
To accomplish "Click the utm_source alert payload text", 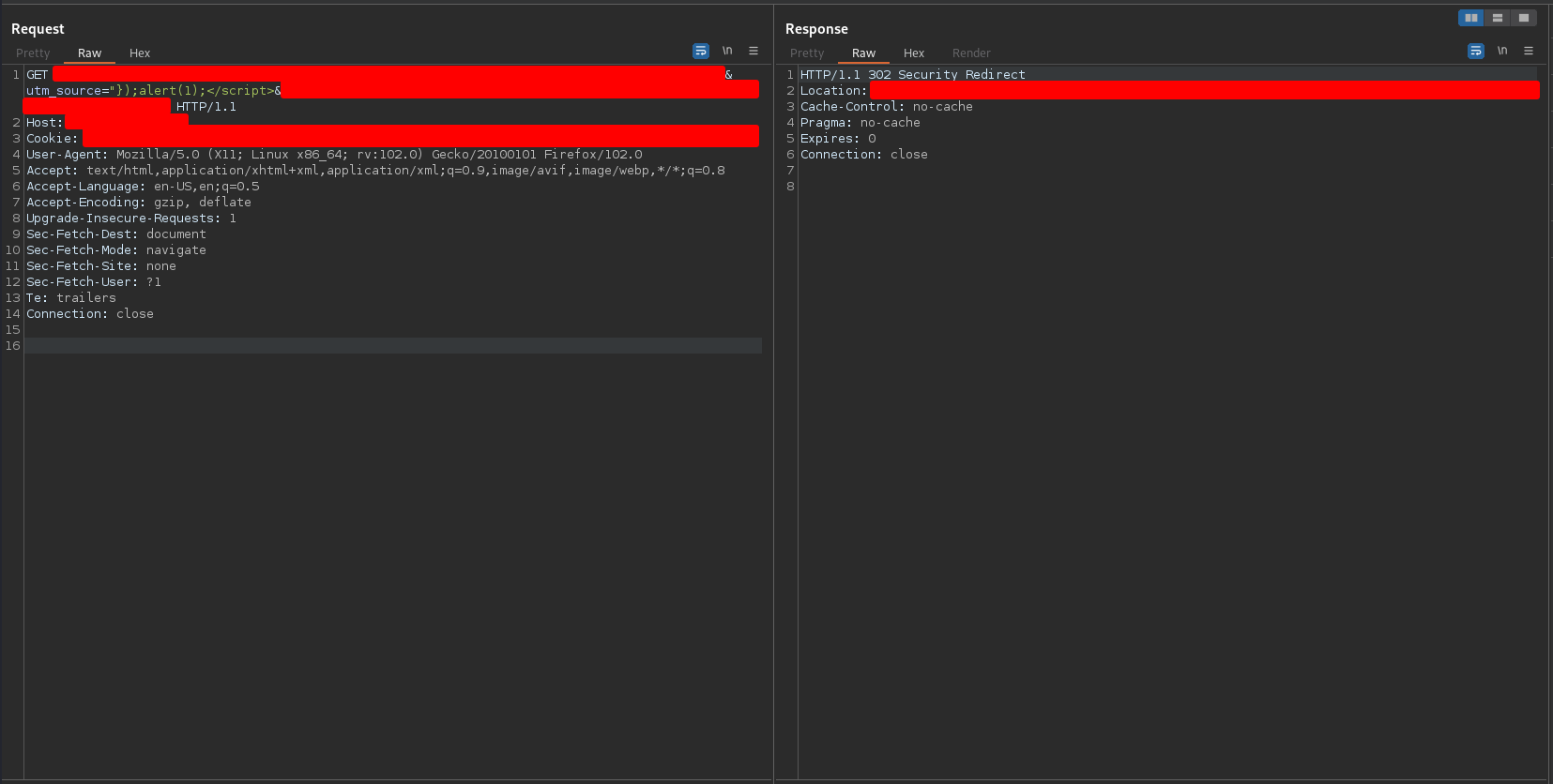I will tap(154, 91).
